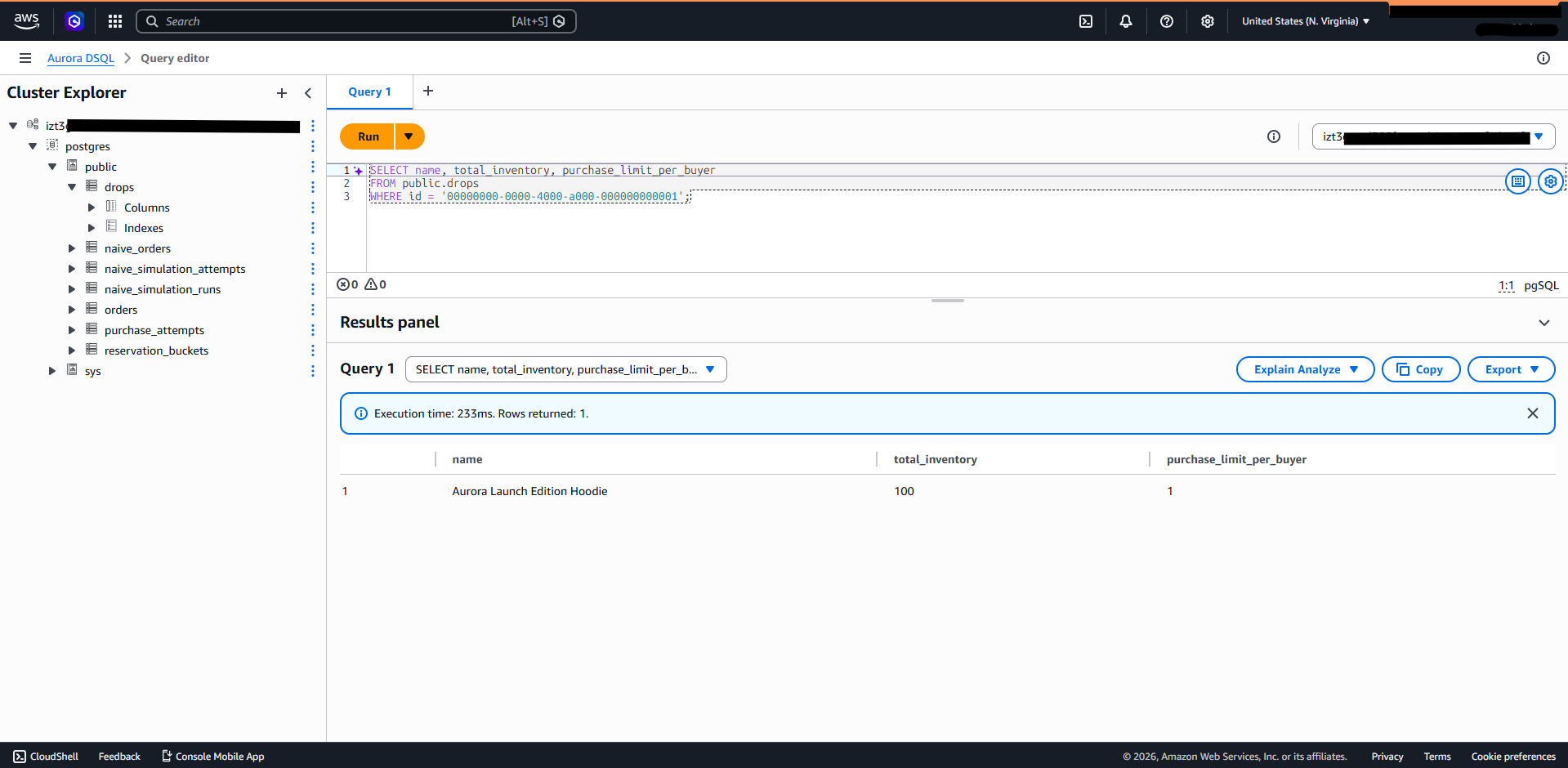The image size is (1568, 768).
Task: Open the settings gear in top bar
Action: coord(1208,21)
